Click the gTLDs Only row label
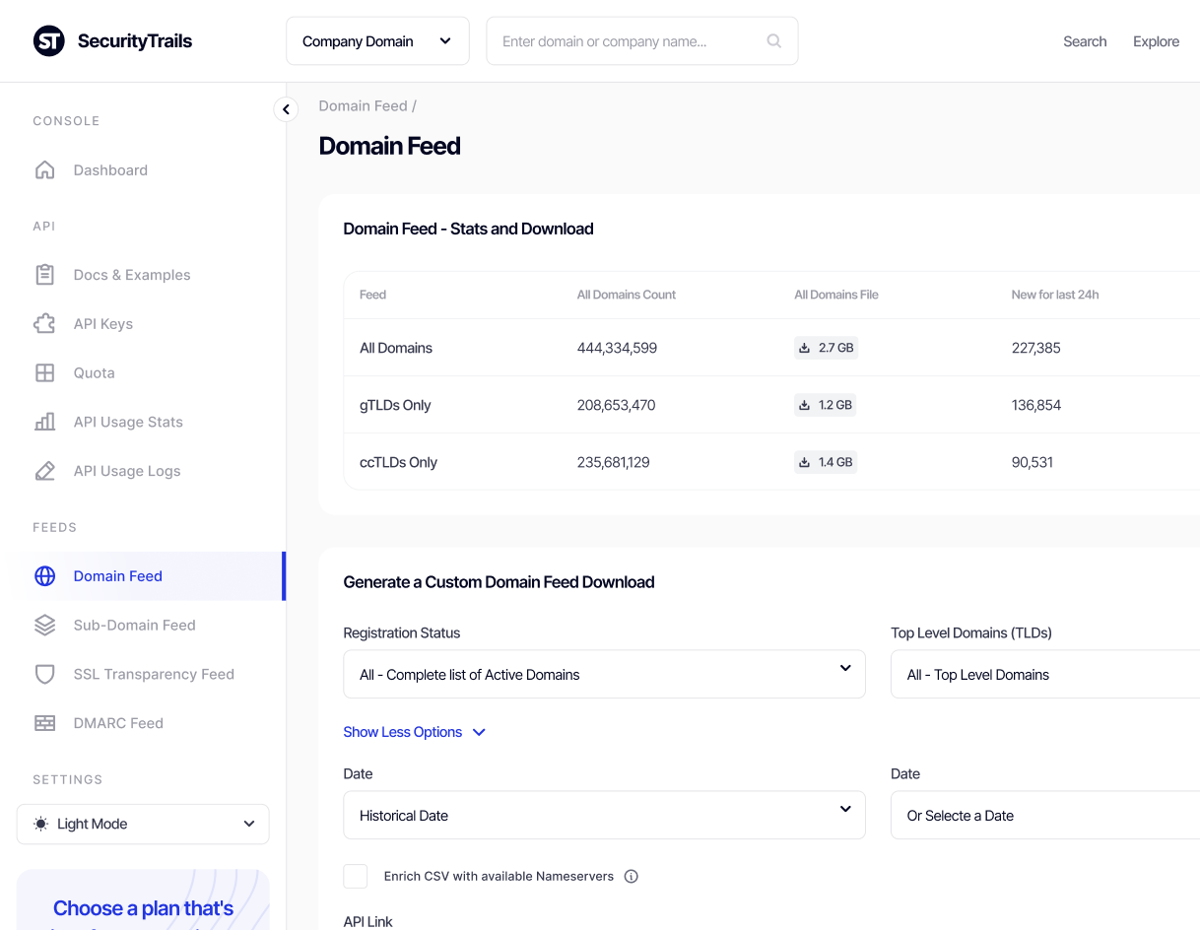 click(396, 405)
